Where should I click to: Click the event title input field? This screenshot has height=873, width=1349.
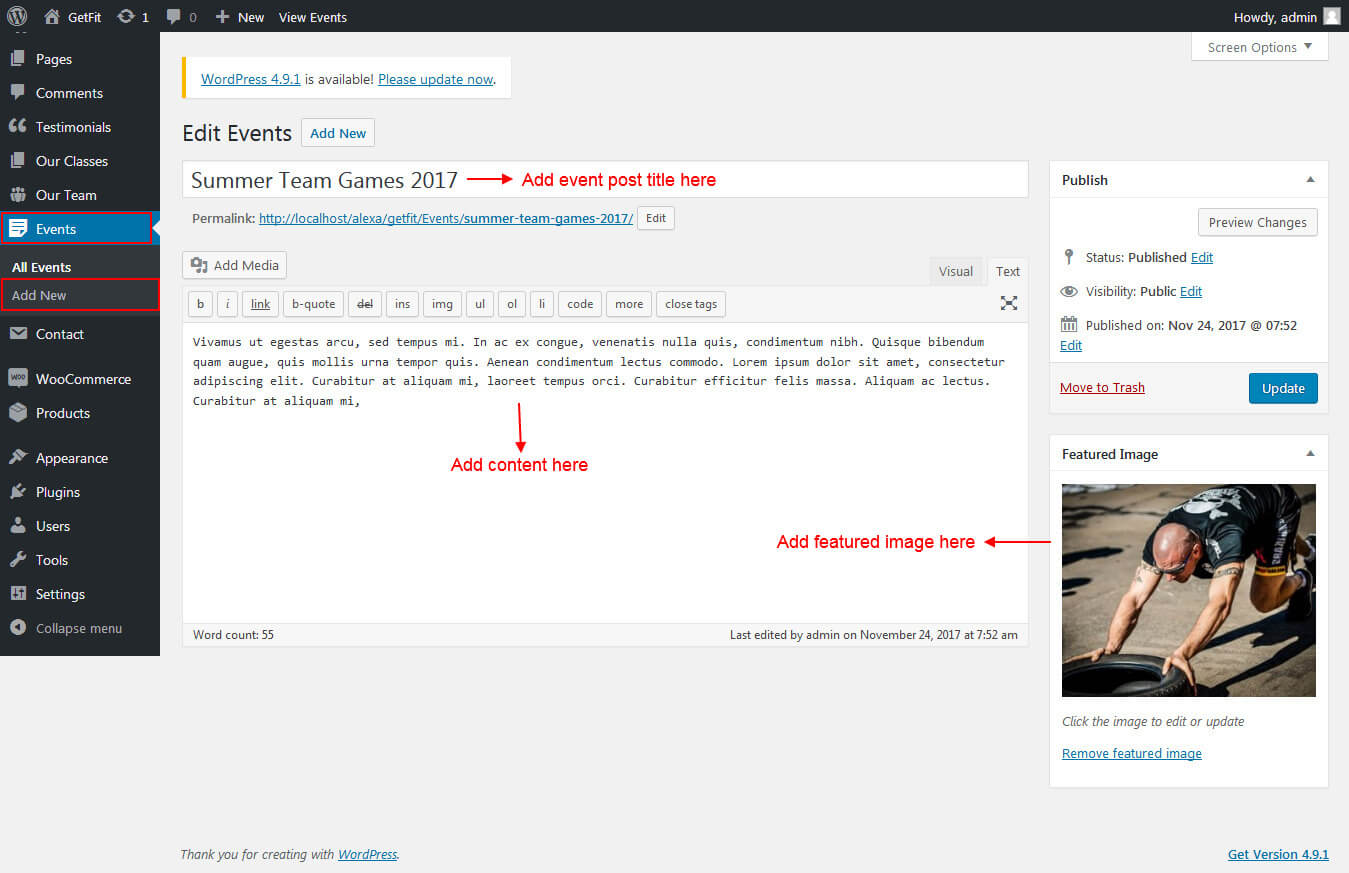605,180
